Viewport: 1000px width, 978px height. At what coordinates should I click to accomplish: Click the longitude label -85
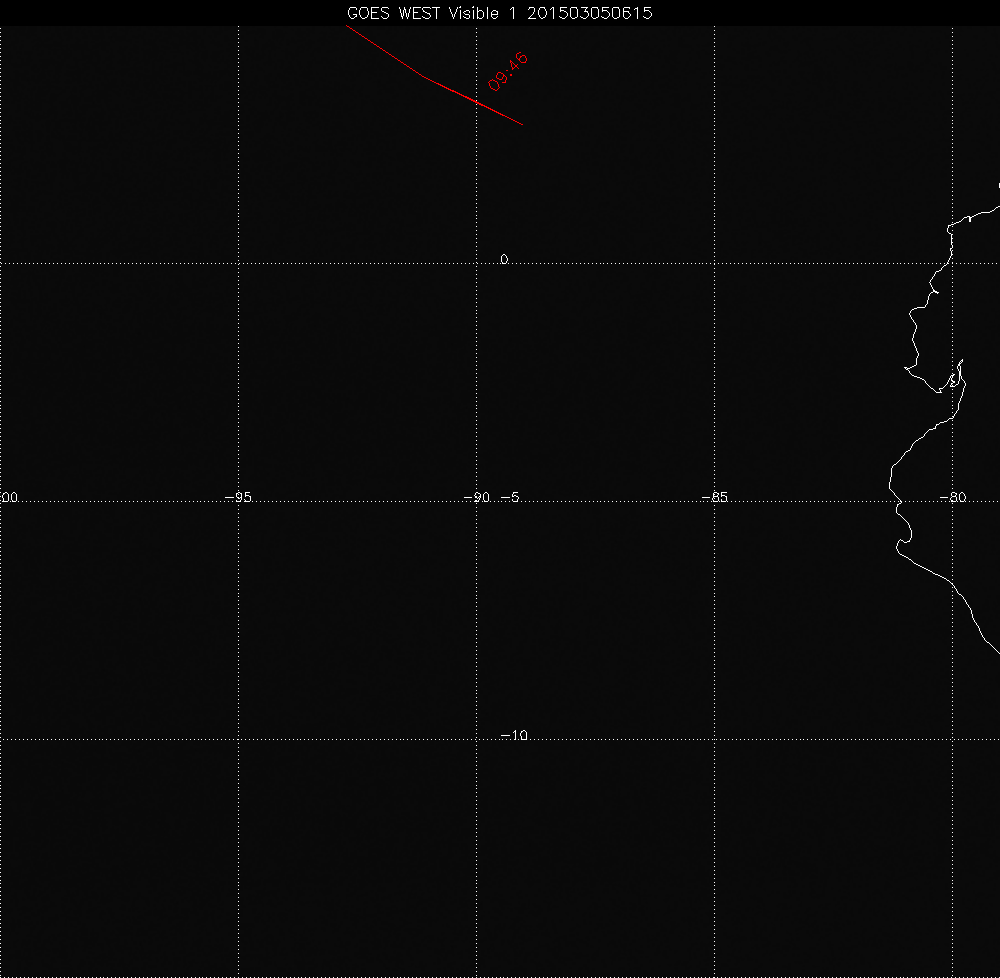point(714,497)
